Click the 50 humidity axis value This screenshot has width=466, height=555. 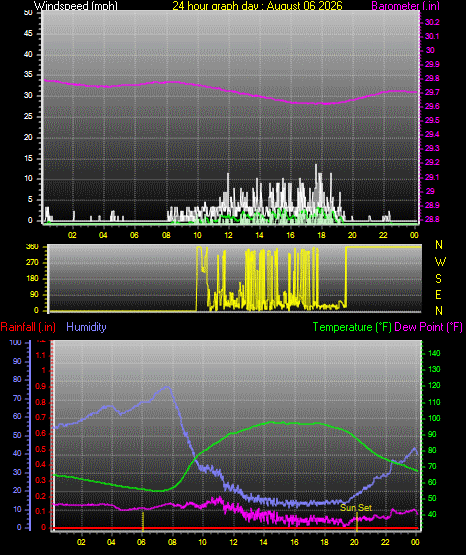[x=17, y=435]
